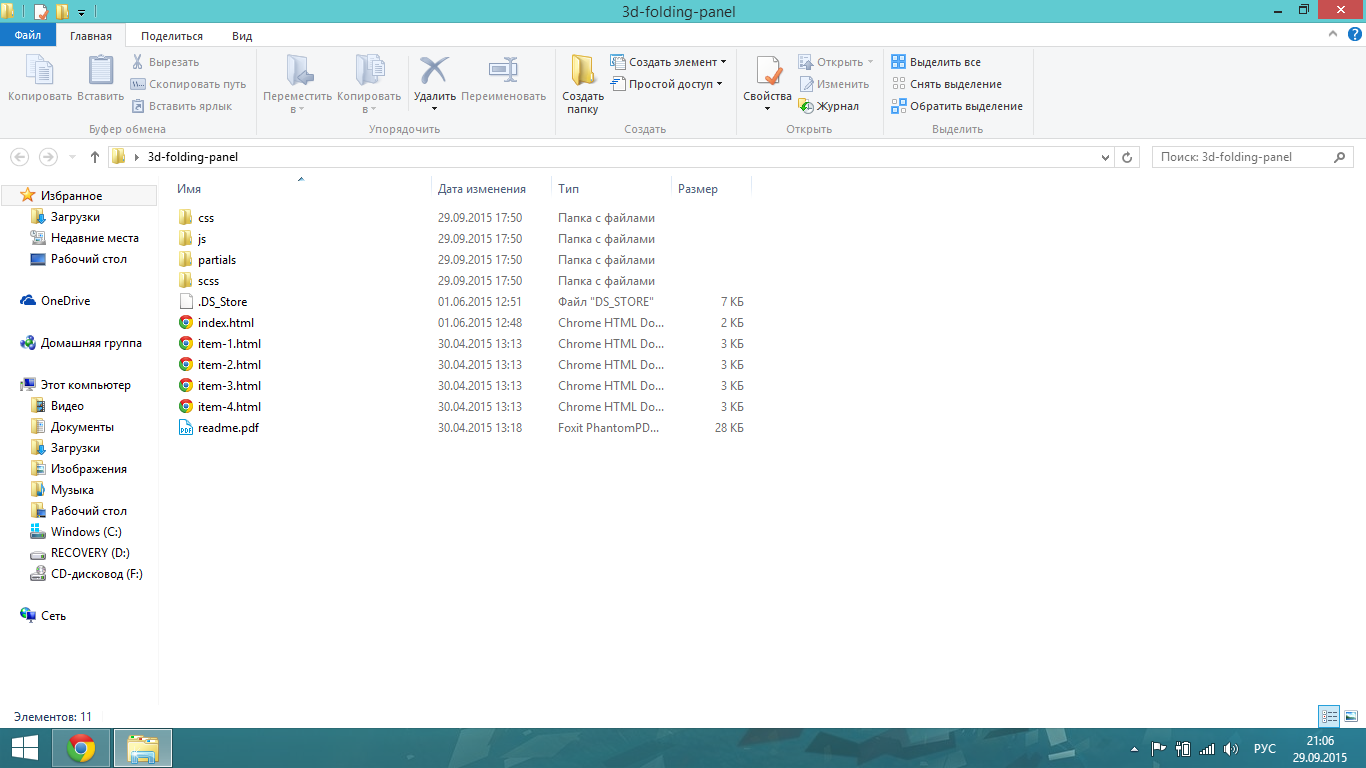Click Invert selection (Обратить выделение)
Screen dimensions: 1366x768
click(957, 106)
